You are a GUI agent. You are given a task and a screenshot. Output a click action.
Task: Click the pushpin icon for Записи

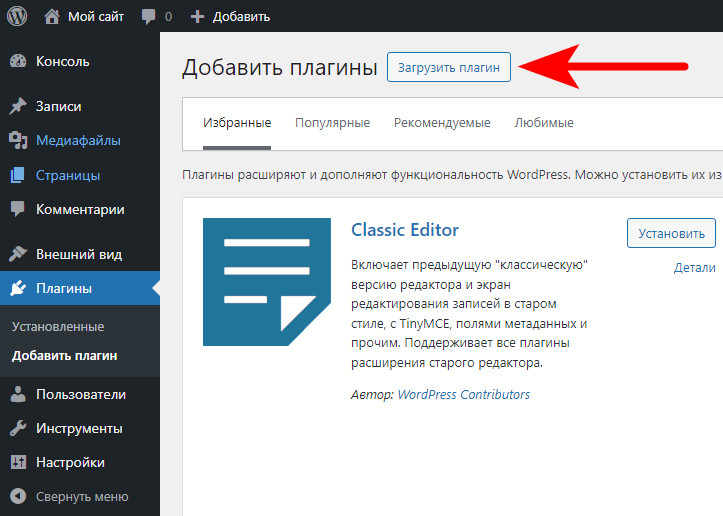(18, 106)
